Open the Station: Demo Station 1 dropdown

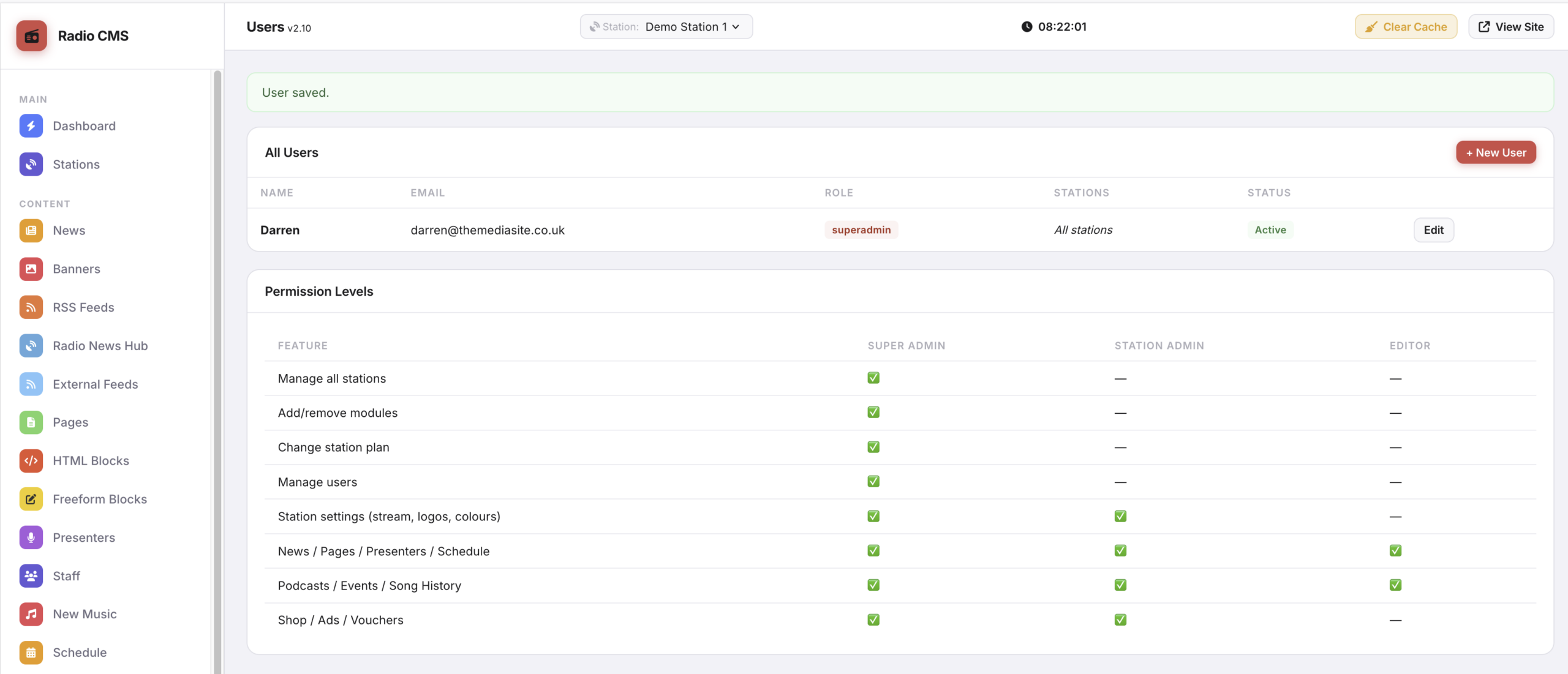(666, 26)
